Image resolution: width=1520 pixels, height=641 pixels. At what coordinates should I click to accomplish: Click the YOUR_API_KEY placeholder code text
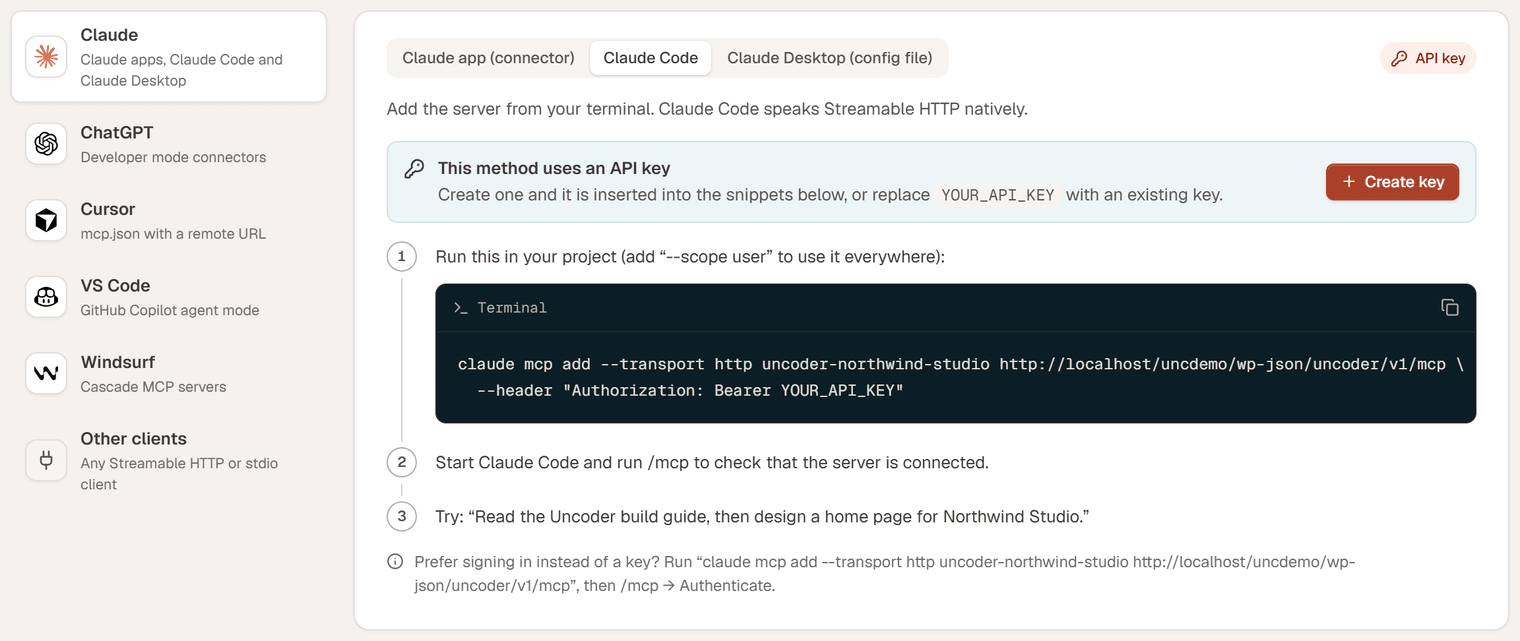(998, 195)
